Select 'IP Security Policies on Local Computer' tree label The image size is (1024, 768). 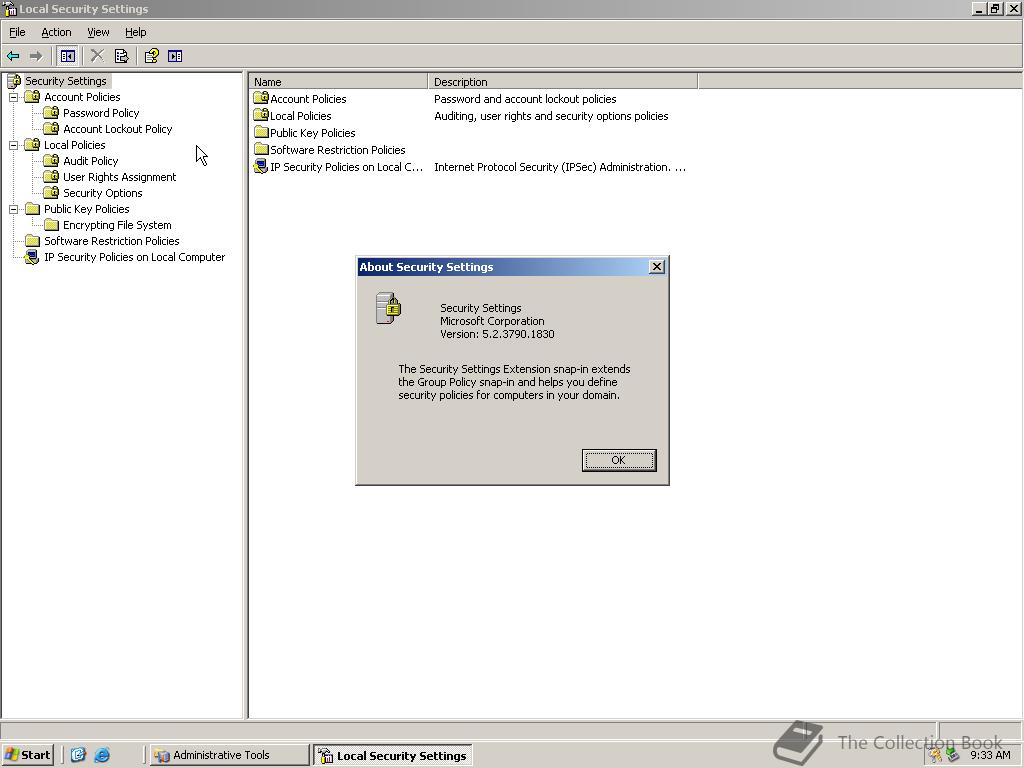click(135, 257)
